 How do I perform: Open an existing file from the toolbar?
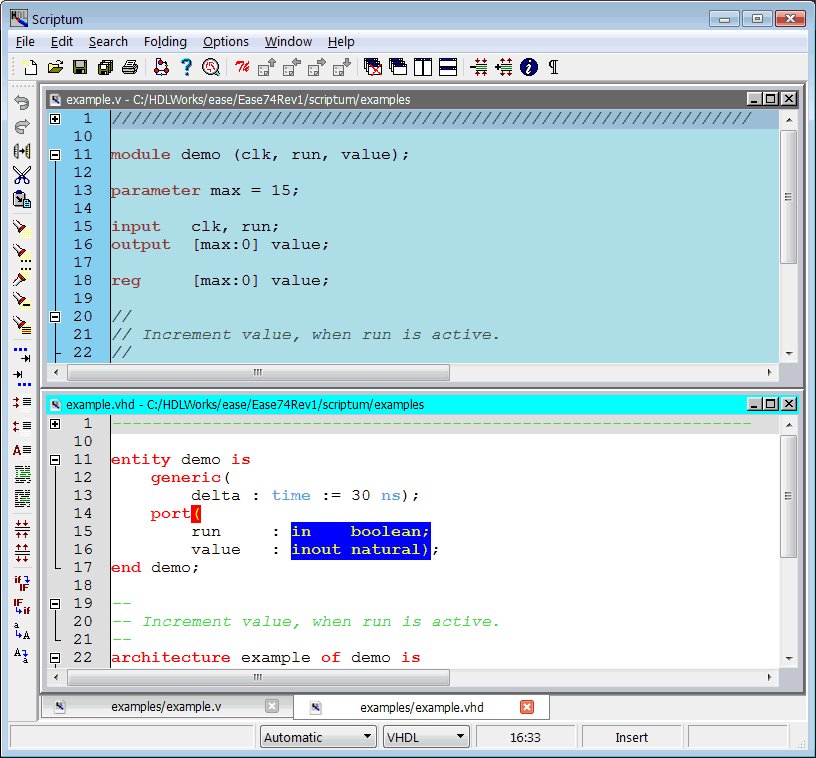[55, 67]
